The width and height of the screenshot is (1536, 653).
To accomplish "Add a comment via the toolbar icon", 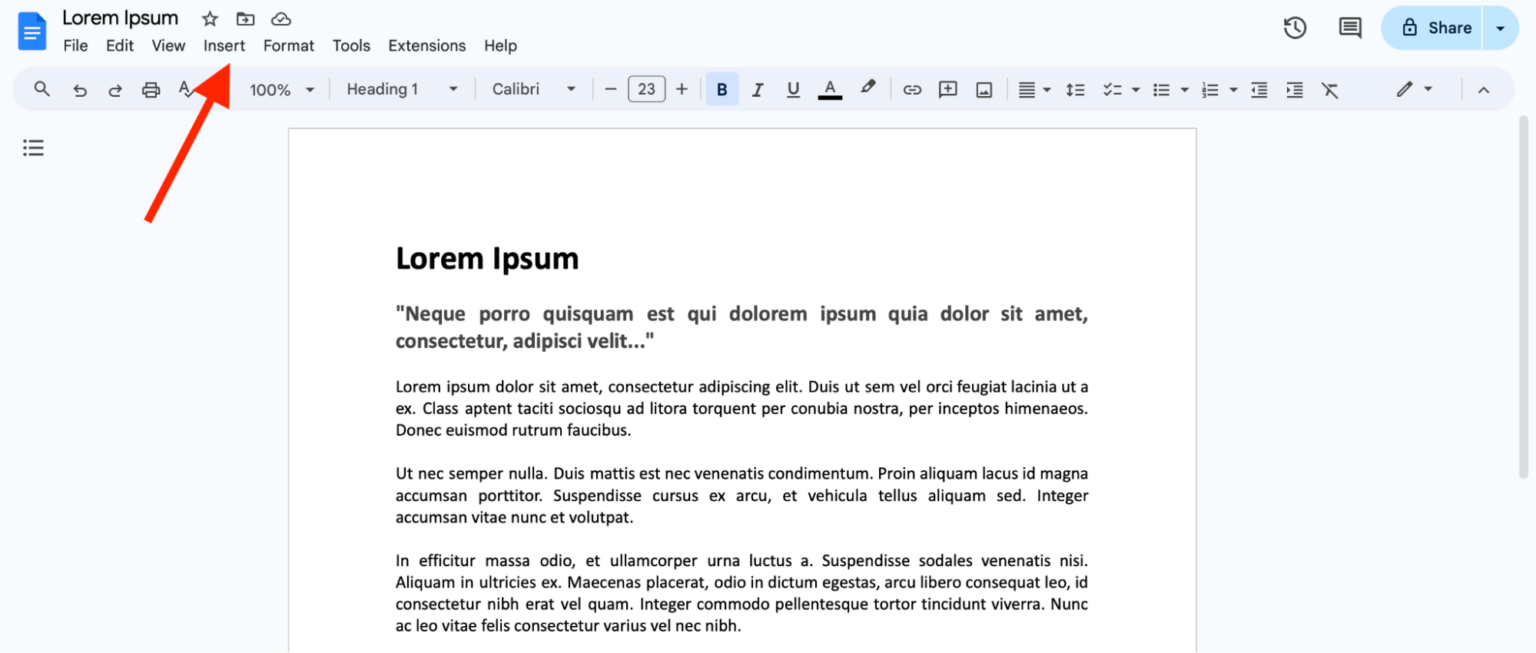I will point(947,89).
